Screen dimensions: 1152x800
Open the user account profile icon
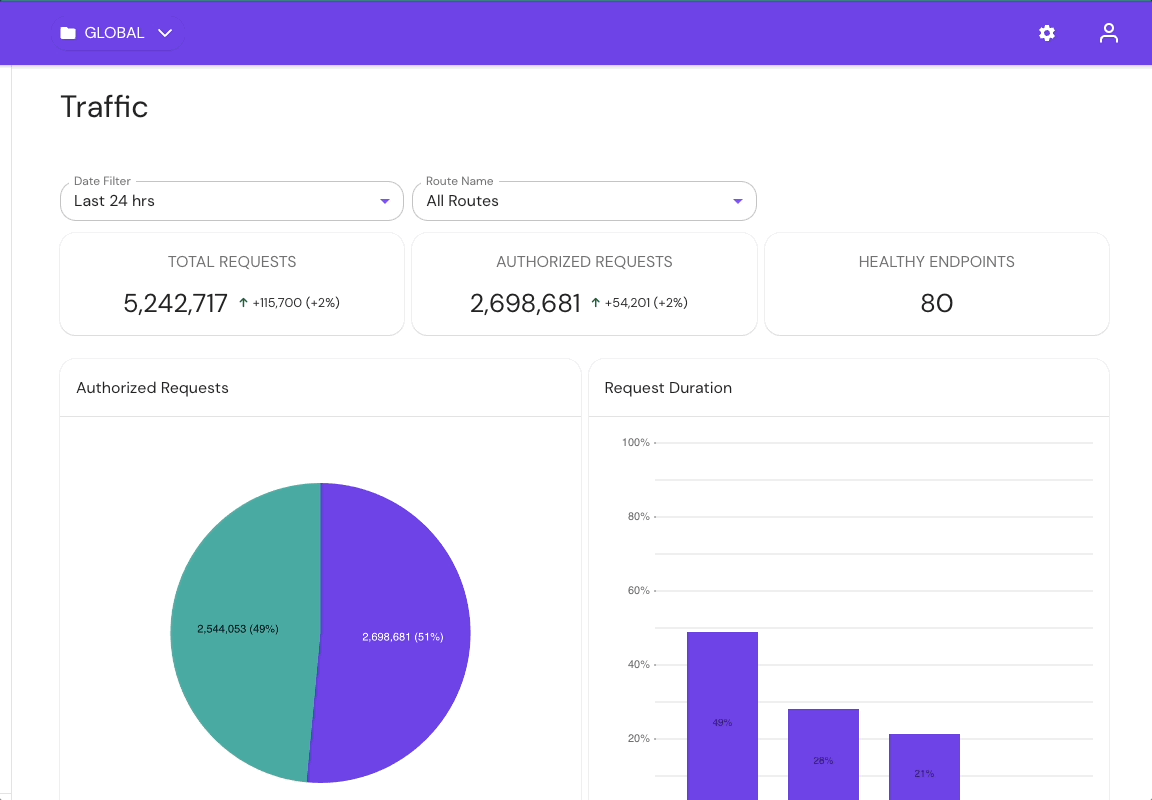coord(1108,33)
